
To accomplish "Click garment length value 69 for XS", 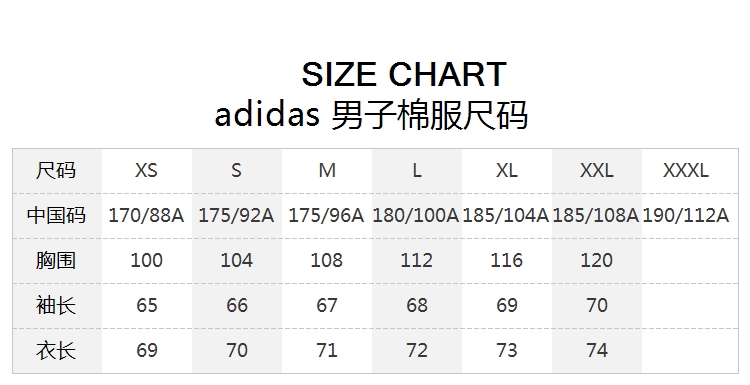I will (x=146, y=350).
